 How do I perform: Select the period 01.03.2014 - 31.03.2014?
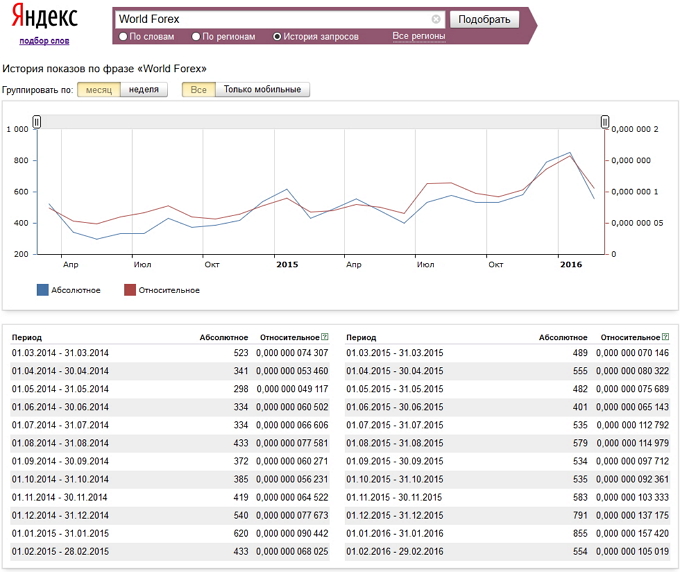(x=60, y=353)
